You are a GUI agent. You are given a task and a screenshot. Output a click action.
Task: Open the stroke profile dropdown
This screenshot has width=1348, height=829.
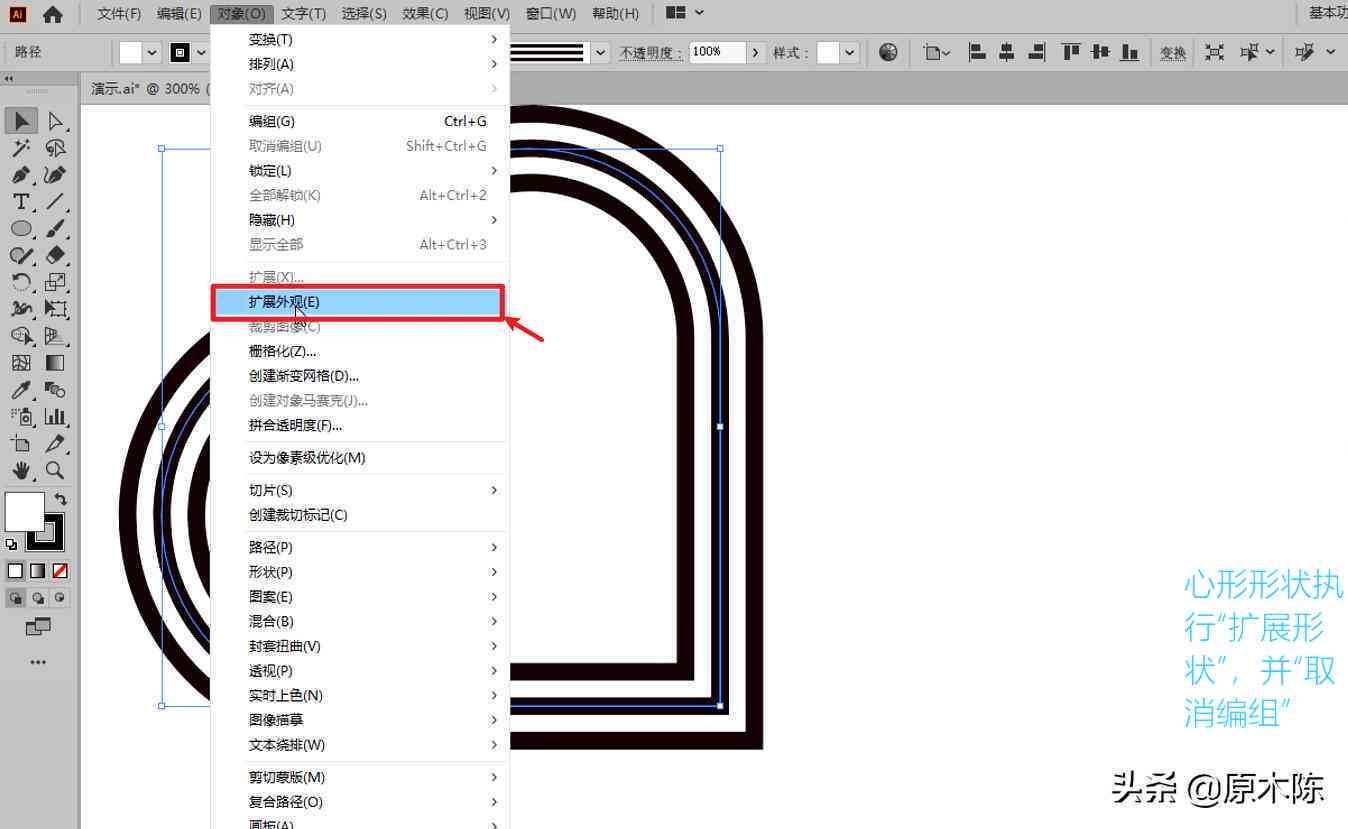[x=600, y=52]
